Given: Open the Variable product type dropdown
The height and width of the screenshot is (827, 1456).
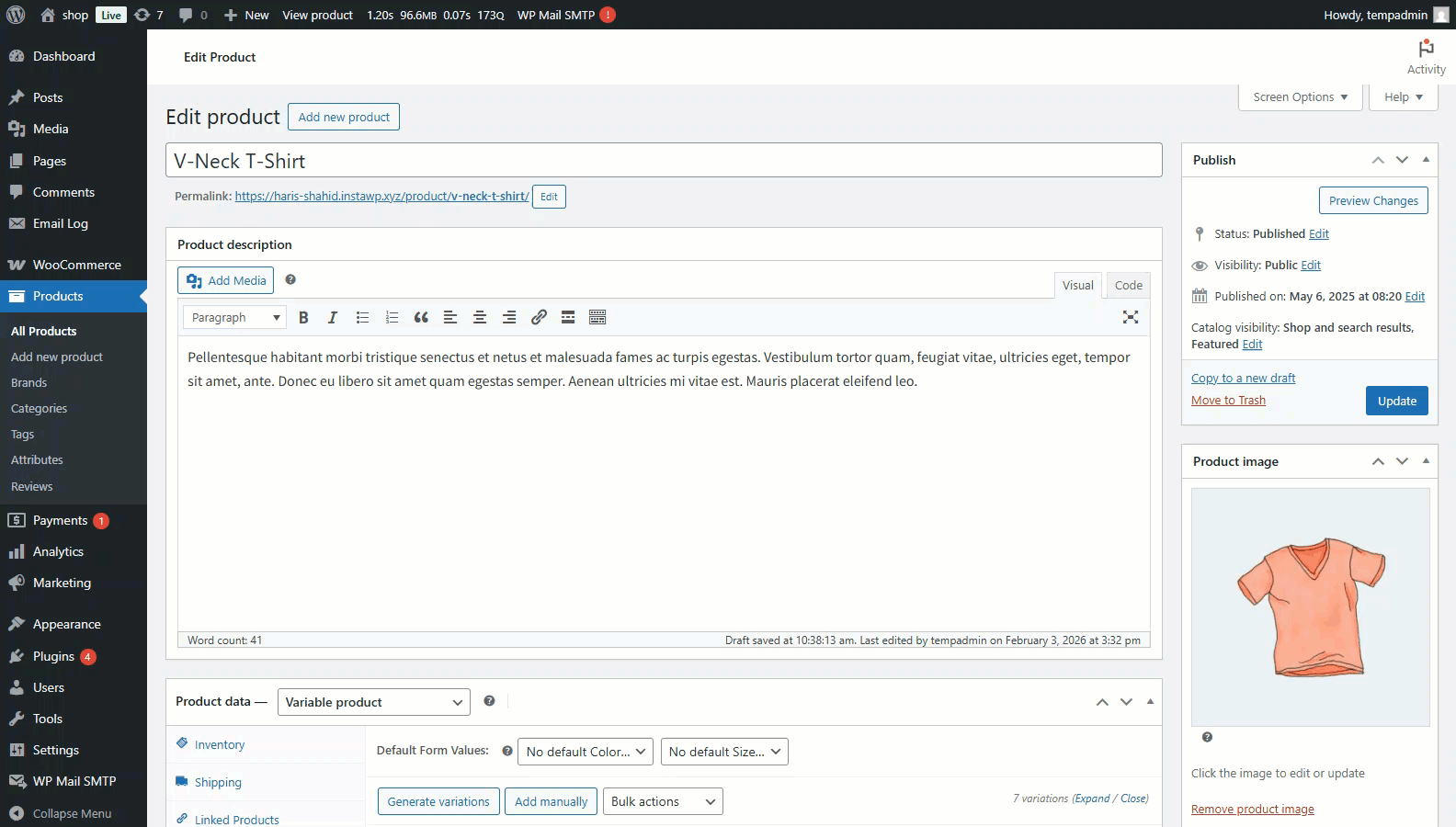Looking at the screenshot, I should 373,702.
